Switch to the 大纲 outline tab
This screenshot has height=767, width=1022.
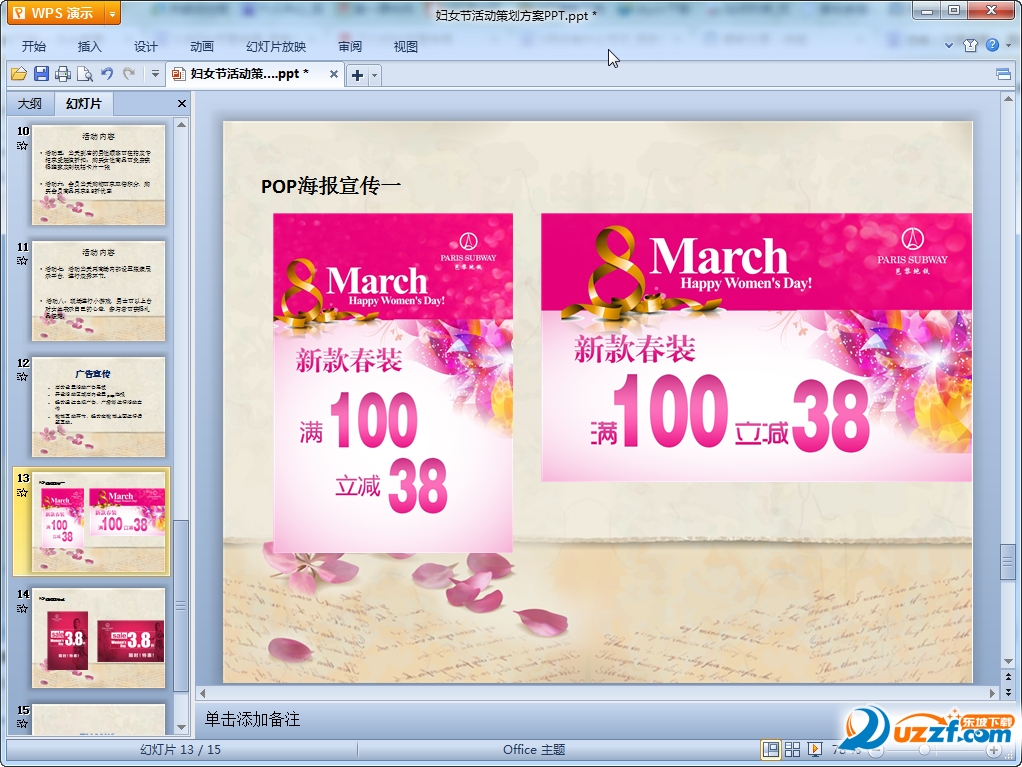point(29,104)
